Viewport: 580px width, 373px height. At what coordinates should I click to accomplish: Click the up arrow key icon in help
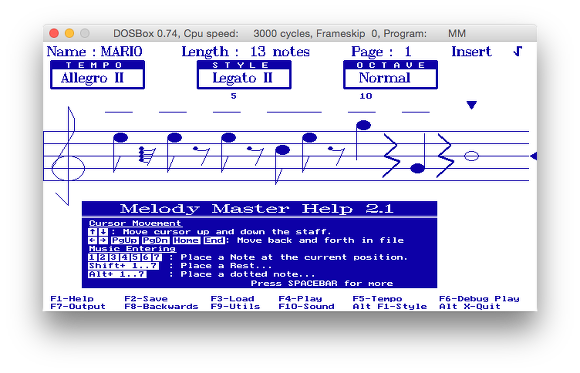(92, 232)
